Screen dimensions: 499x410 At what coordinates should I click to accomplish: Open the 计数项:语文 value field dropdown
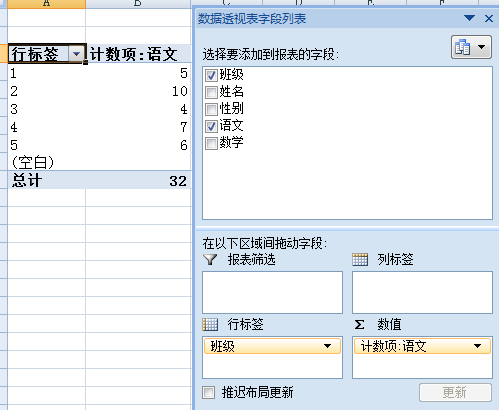(477, 346)
